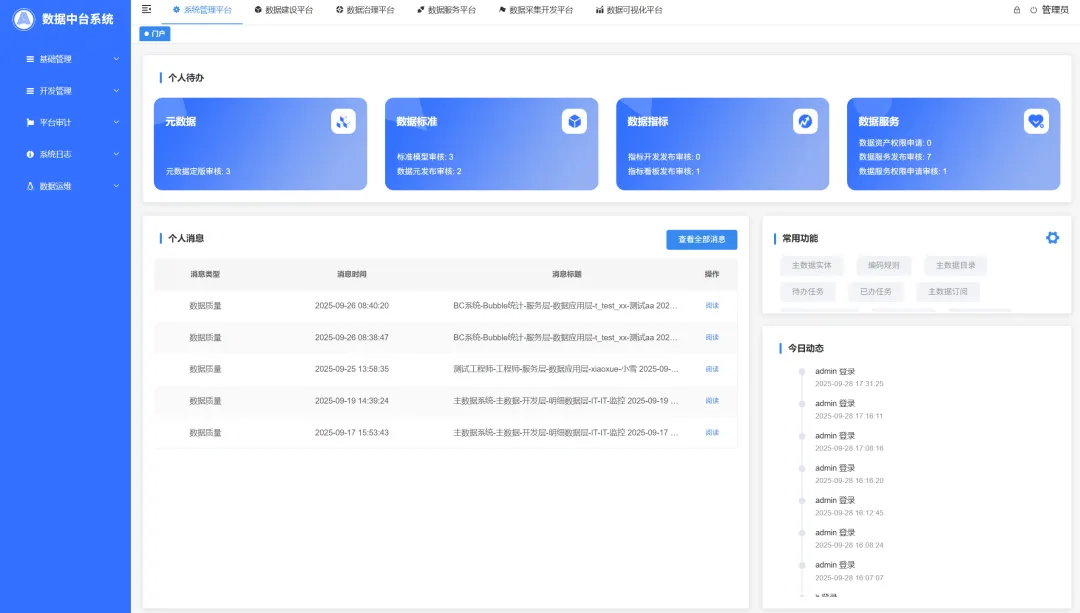Click the 数据运维 flask icon
Viewport: 1080px width, 613px height.
pos(30,186)
